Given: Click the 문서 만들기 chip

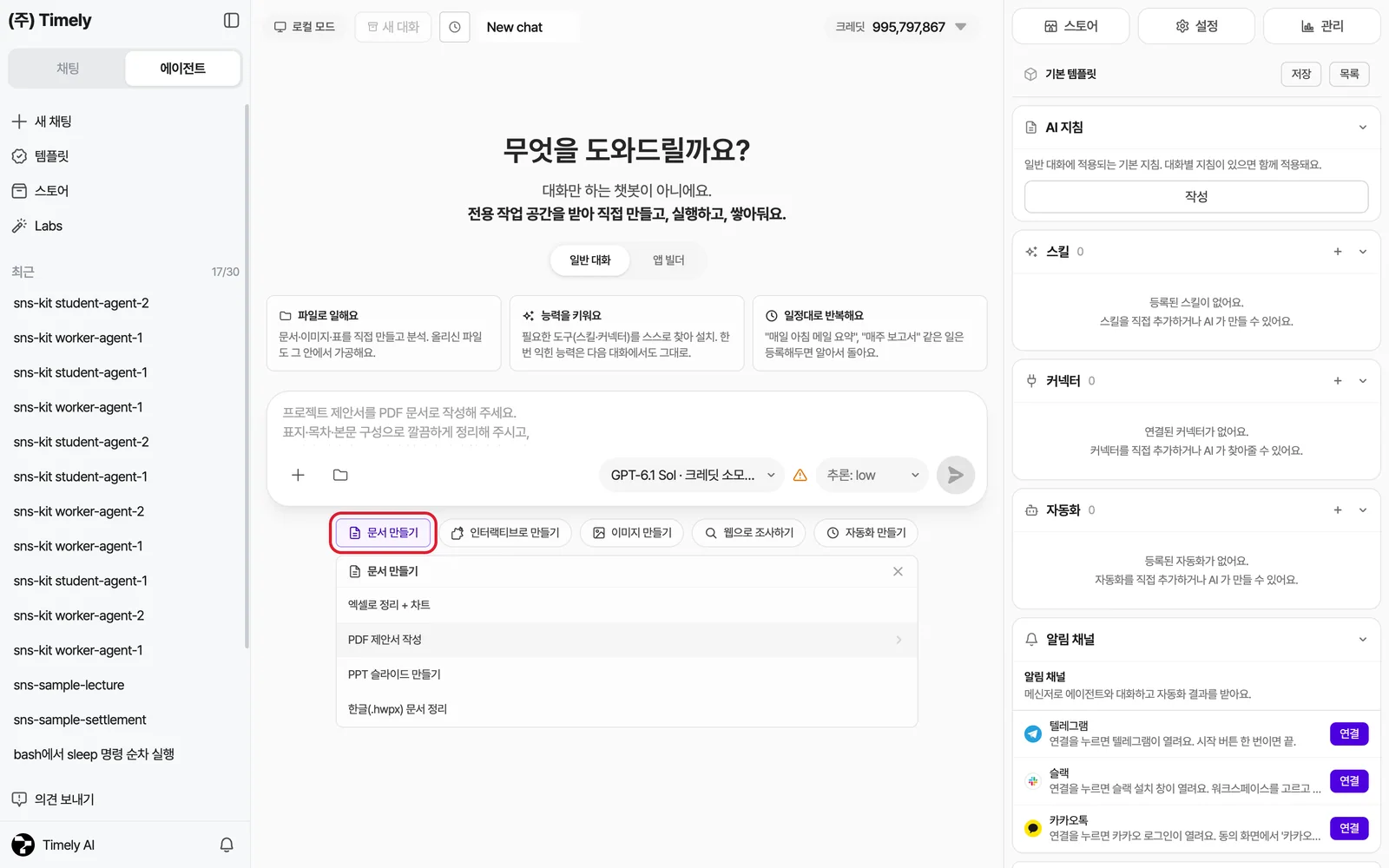Looking at the screenshot, I should 384,533.
